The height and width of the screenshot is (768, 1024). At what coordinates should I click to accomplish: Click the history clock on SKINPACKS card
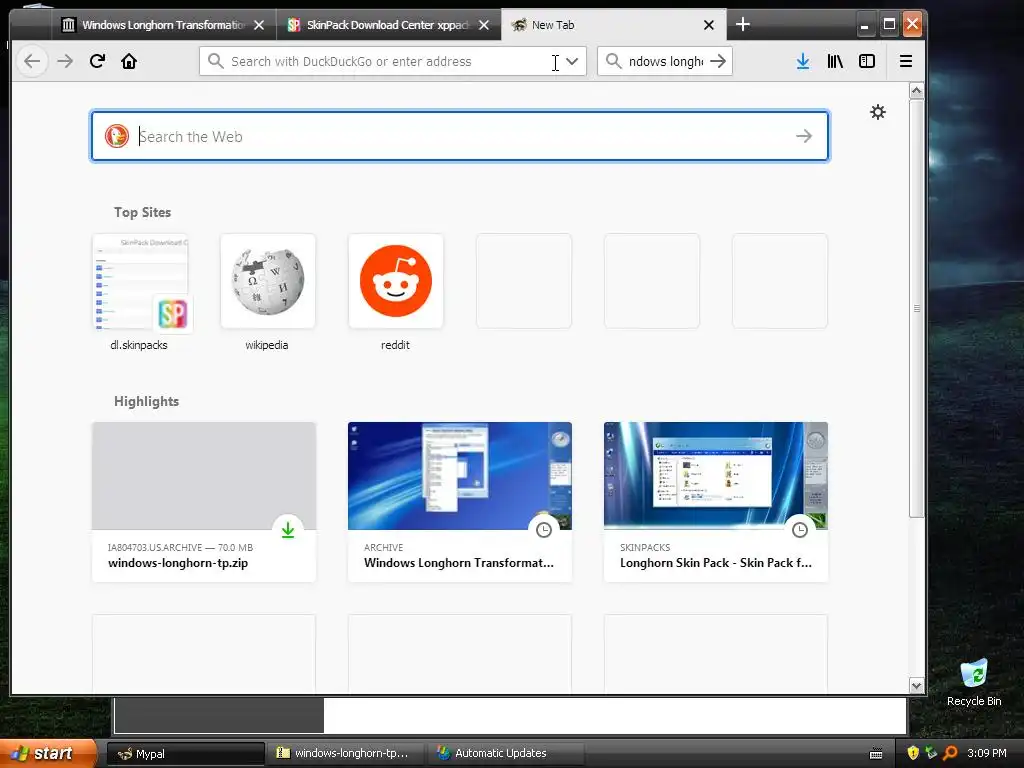click(800, 530)
